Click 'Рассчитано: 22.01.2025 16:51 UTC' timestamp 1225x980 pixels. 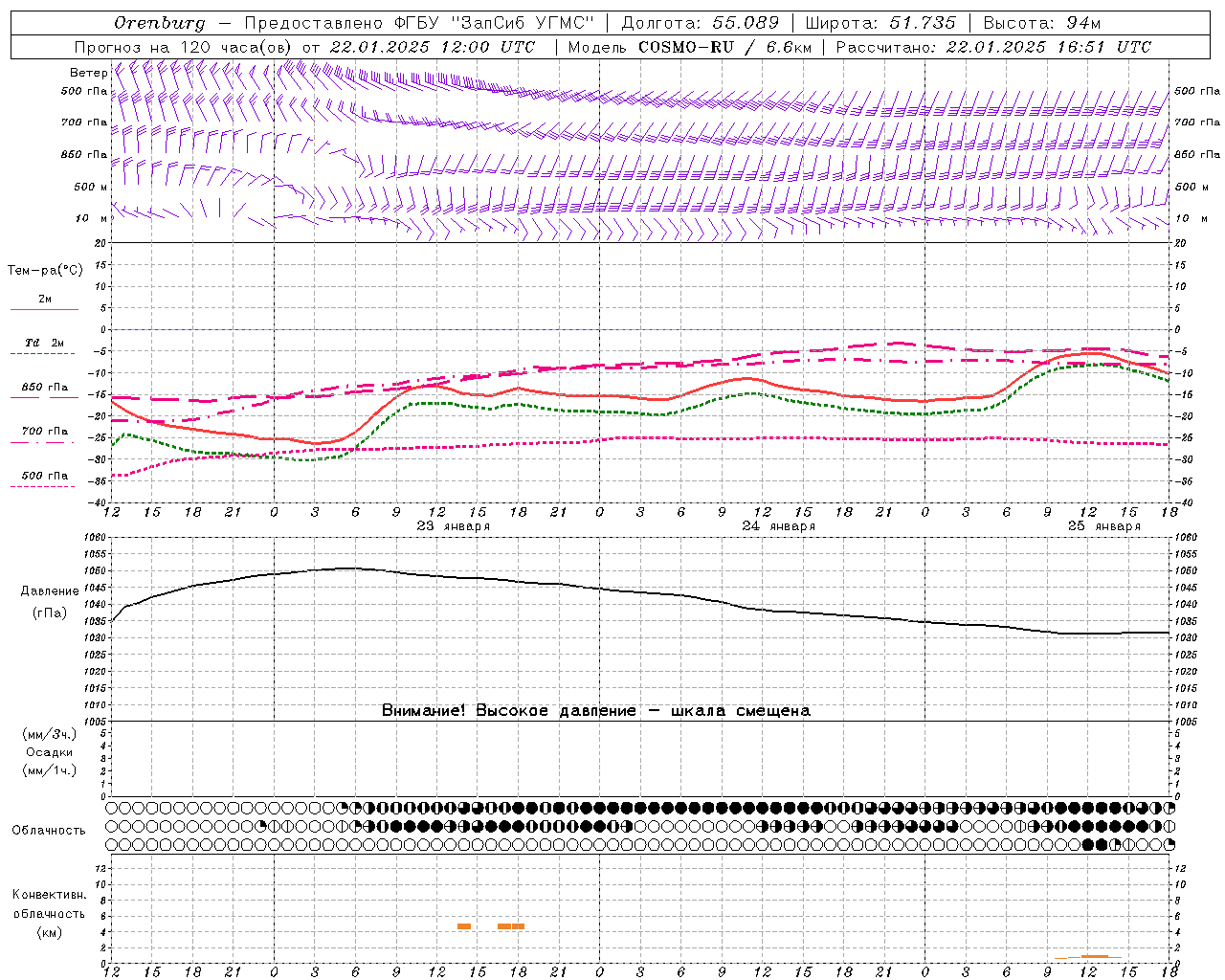(993, 47)
